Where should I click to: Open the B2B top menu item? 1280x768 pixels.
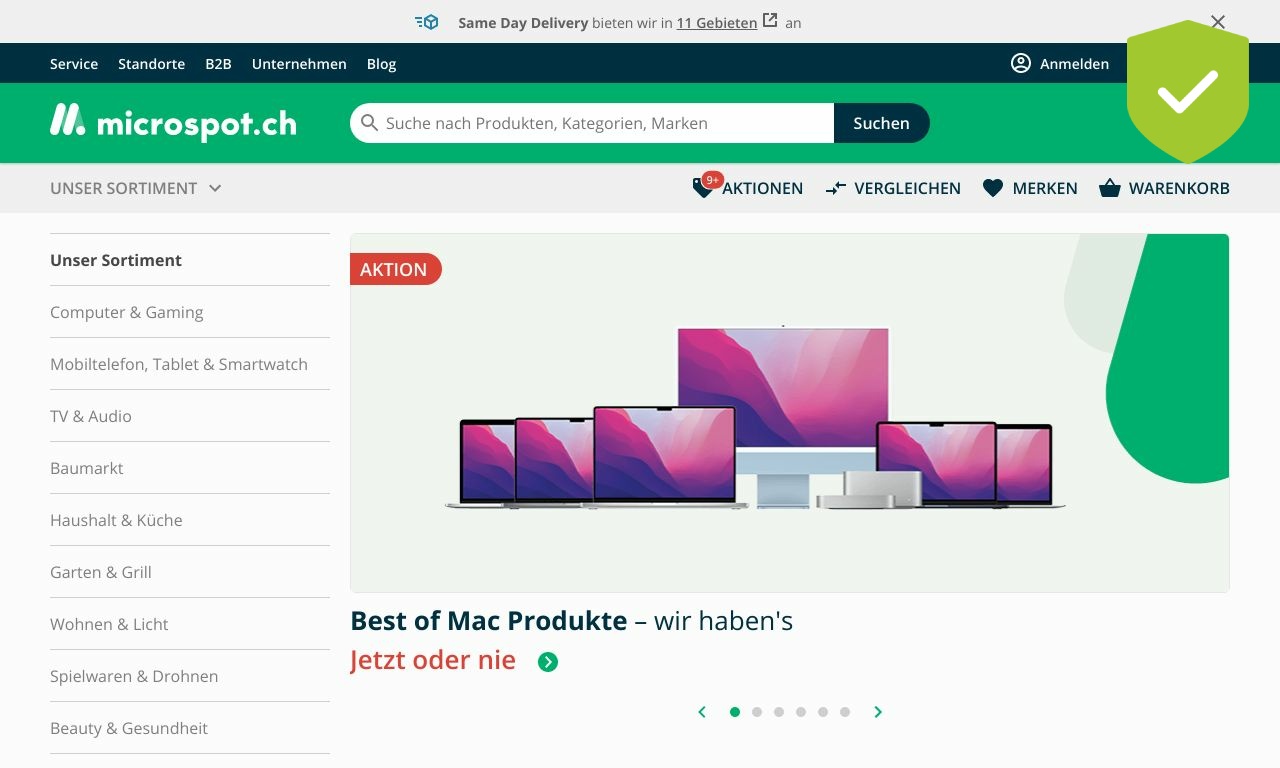218,63
